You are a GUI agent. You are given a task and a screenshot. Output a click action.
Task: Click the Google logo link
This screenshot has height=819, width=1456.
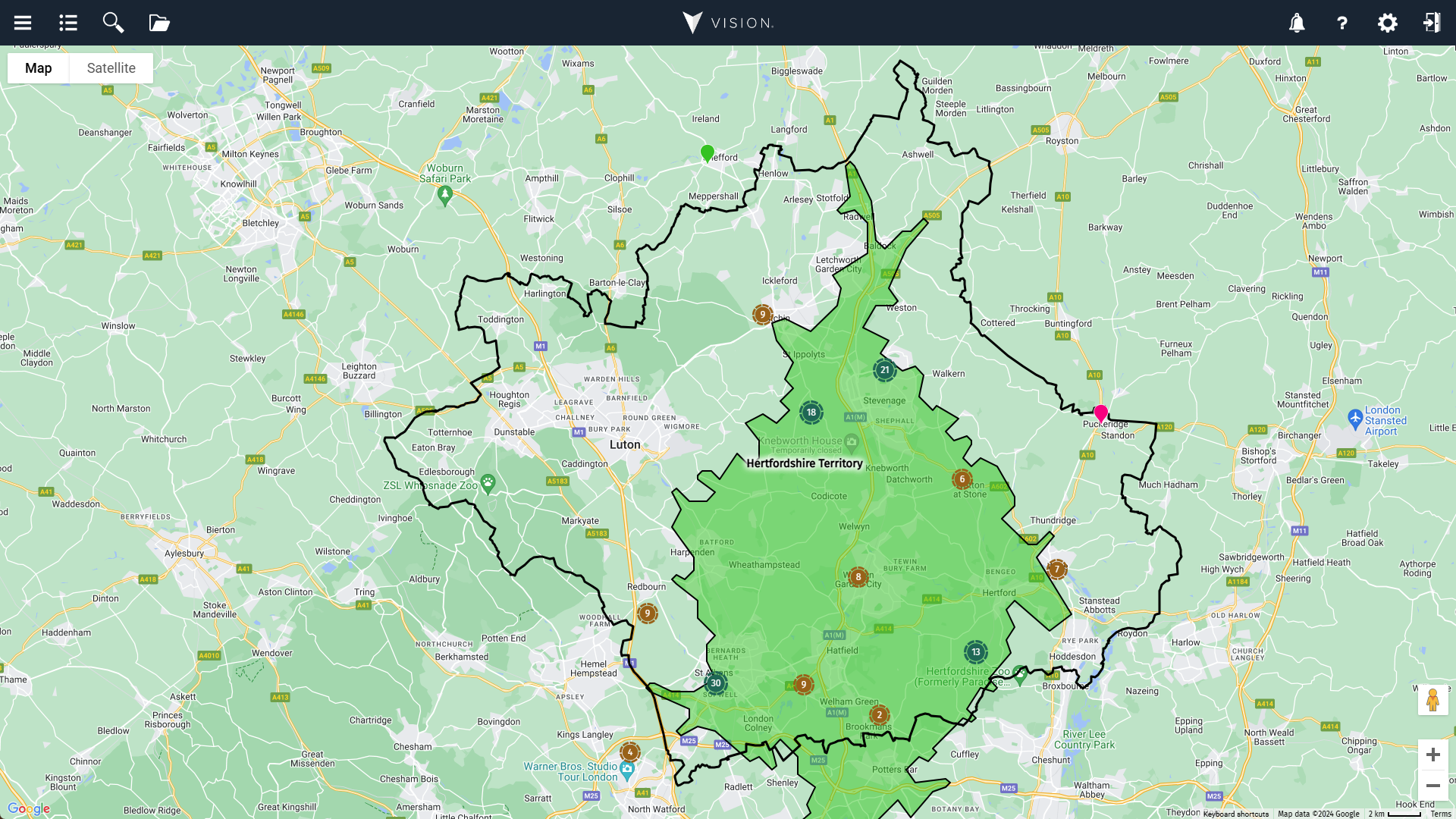(29, 808)
